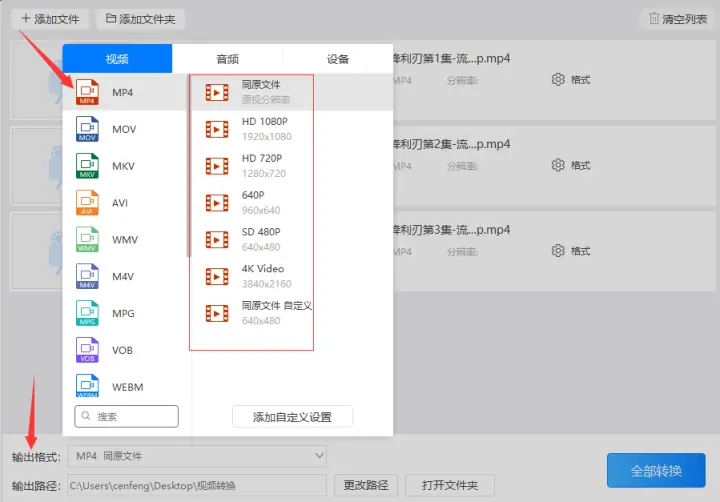Open 格式 gear for 第3集 file
This screenshot has width=720, height=502.
pyautogui.click(x=558, y=251)
